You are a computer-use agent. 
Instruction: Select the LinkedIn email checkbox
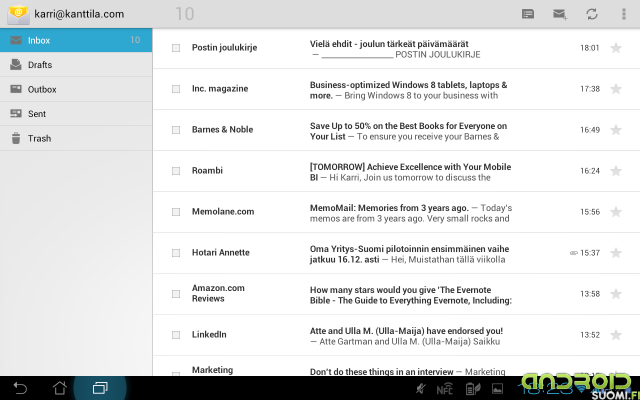[x=176, y=335]
